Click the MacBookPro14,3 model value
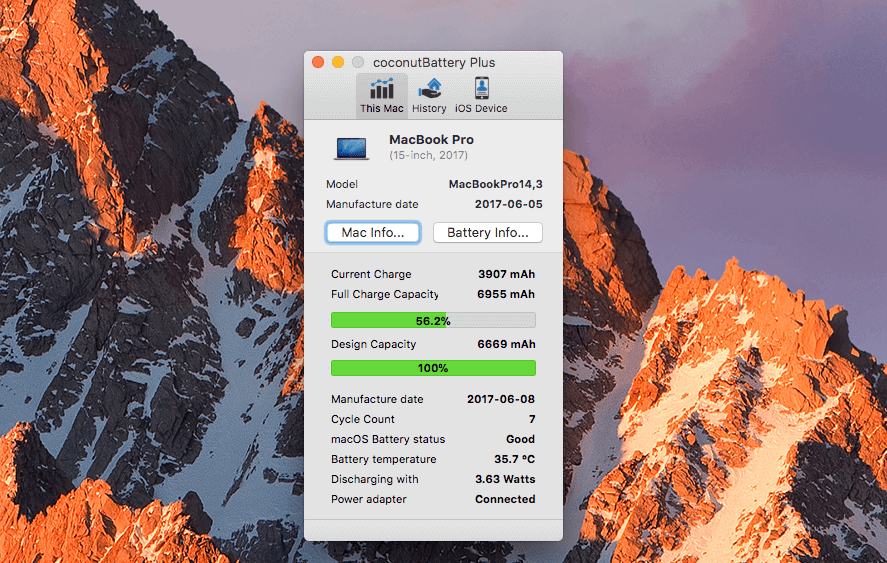 (x=495, y=184)
